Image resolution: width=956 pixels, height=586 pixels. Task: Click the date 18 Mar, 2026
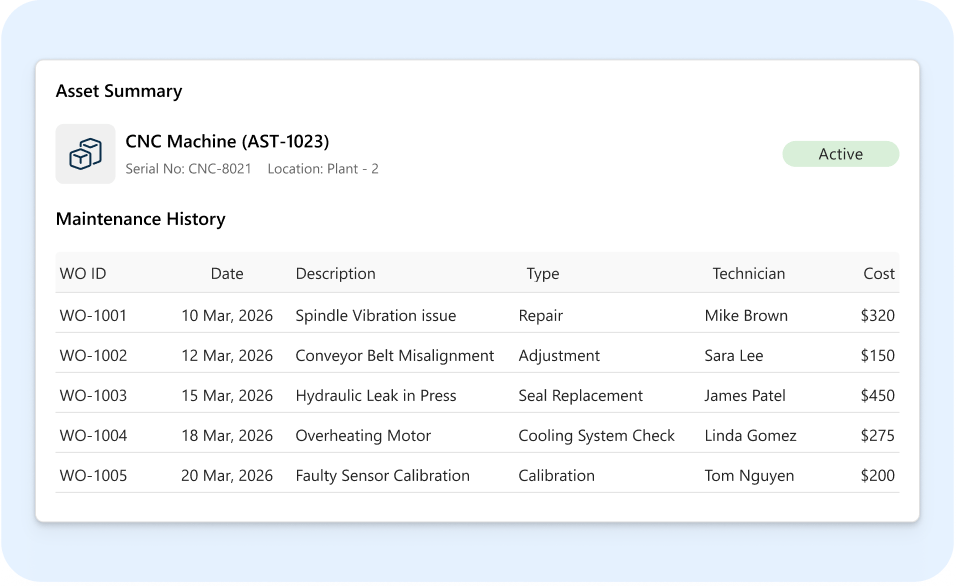coord(227,436)
